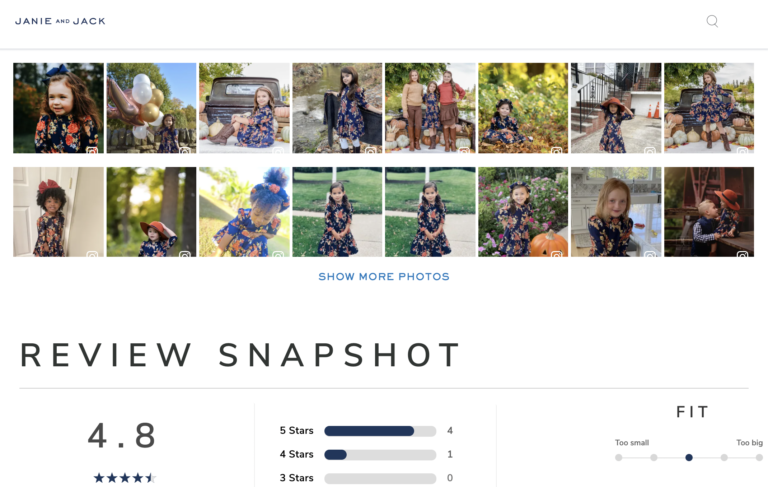Filter reviews by 4 Stars
The width and height of the screenshot is (768, 487).
(296, 454)
